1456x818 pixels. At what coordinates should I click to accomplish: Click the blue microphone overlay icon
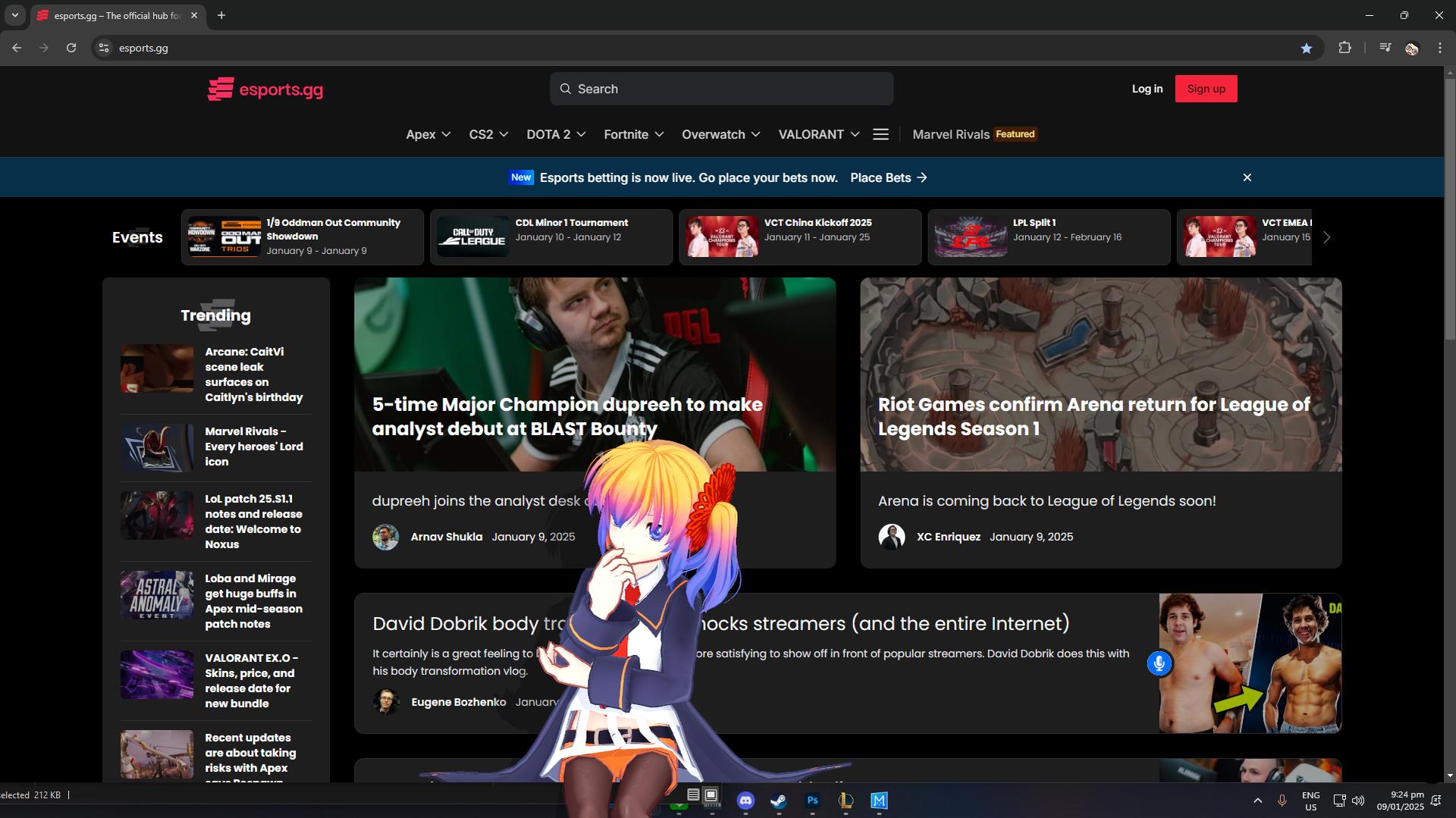click(x=1159, y=663)
